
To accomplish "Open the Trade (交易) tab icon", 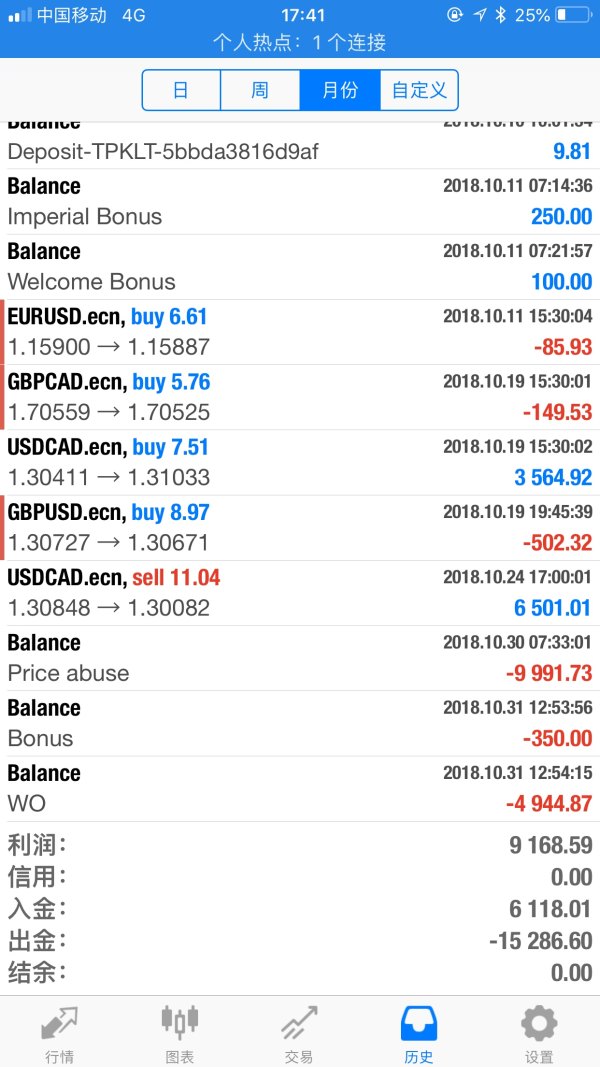I will (299, 1025).
